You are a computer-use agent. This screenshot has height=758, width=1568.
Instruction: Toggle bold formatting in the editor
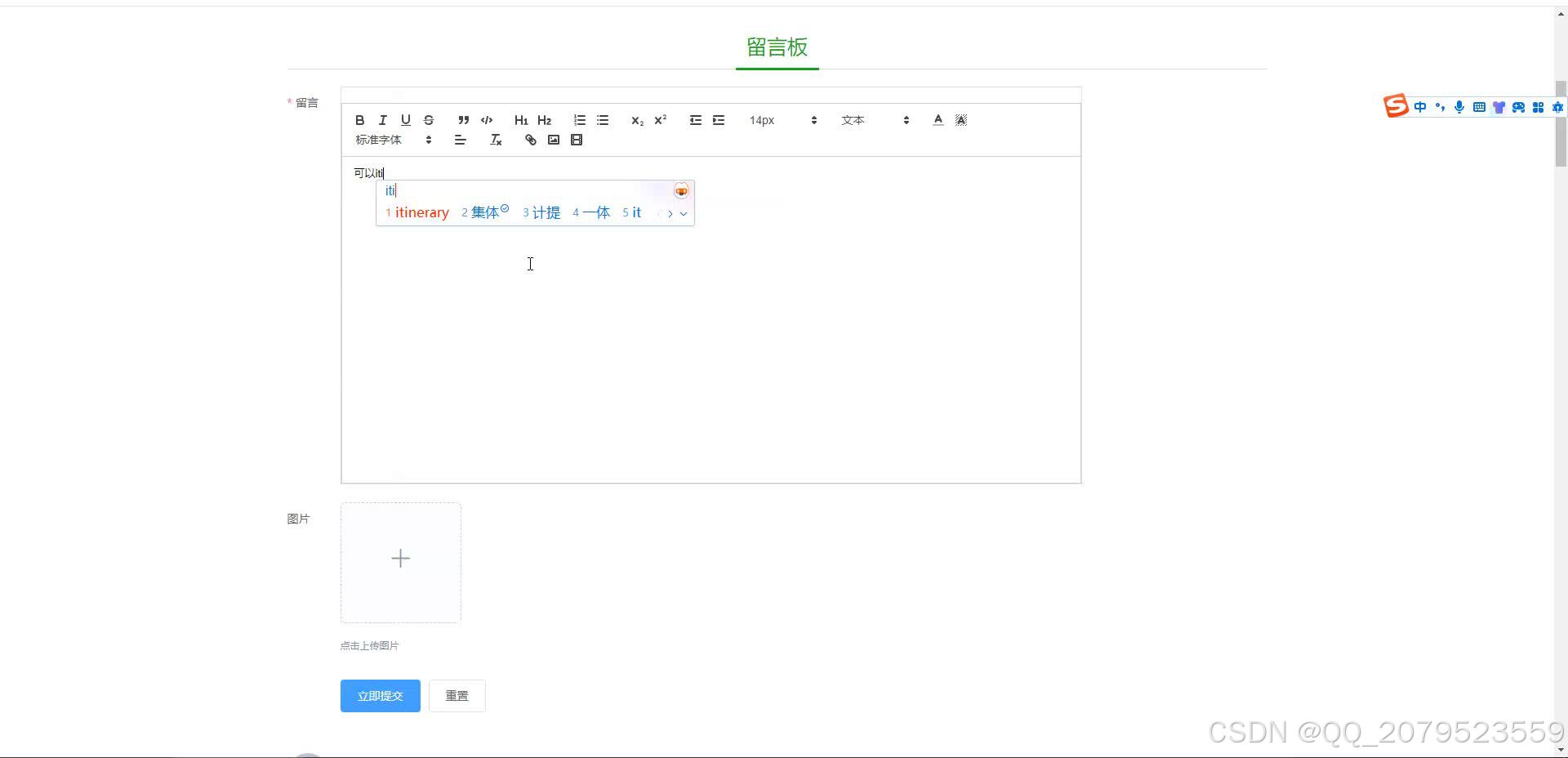point(359,120)
